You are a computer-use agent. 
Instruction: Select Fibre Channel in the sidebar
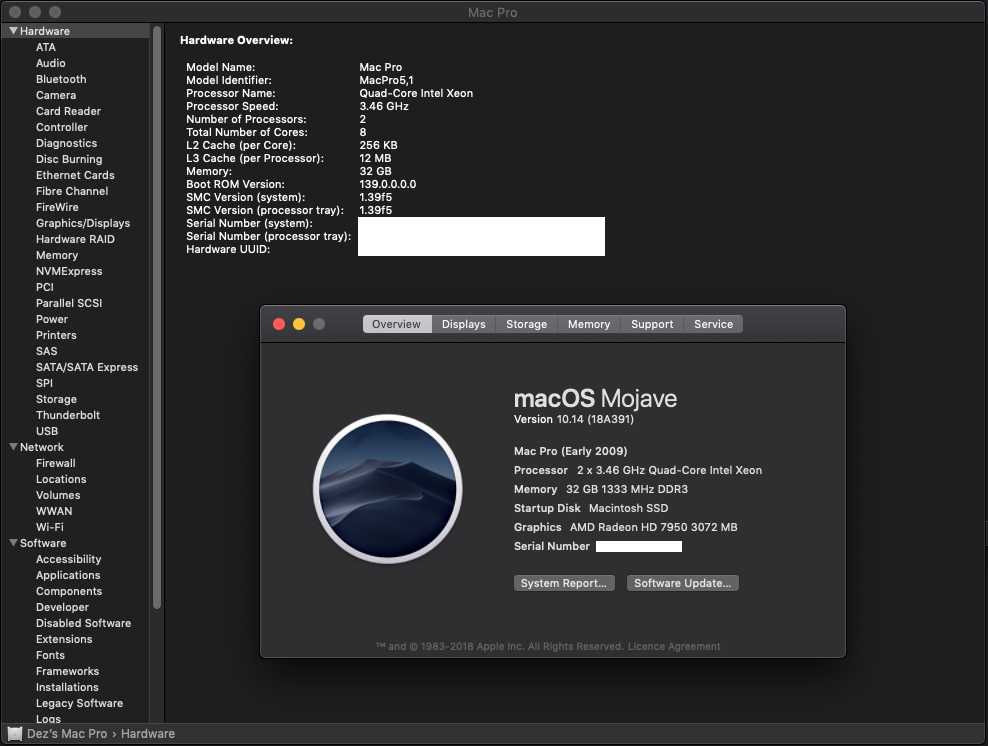(72, 191)
